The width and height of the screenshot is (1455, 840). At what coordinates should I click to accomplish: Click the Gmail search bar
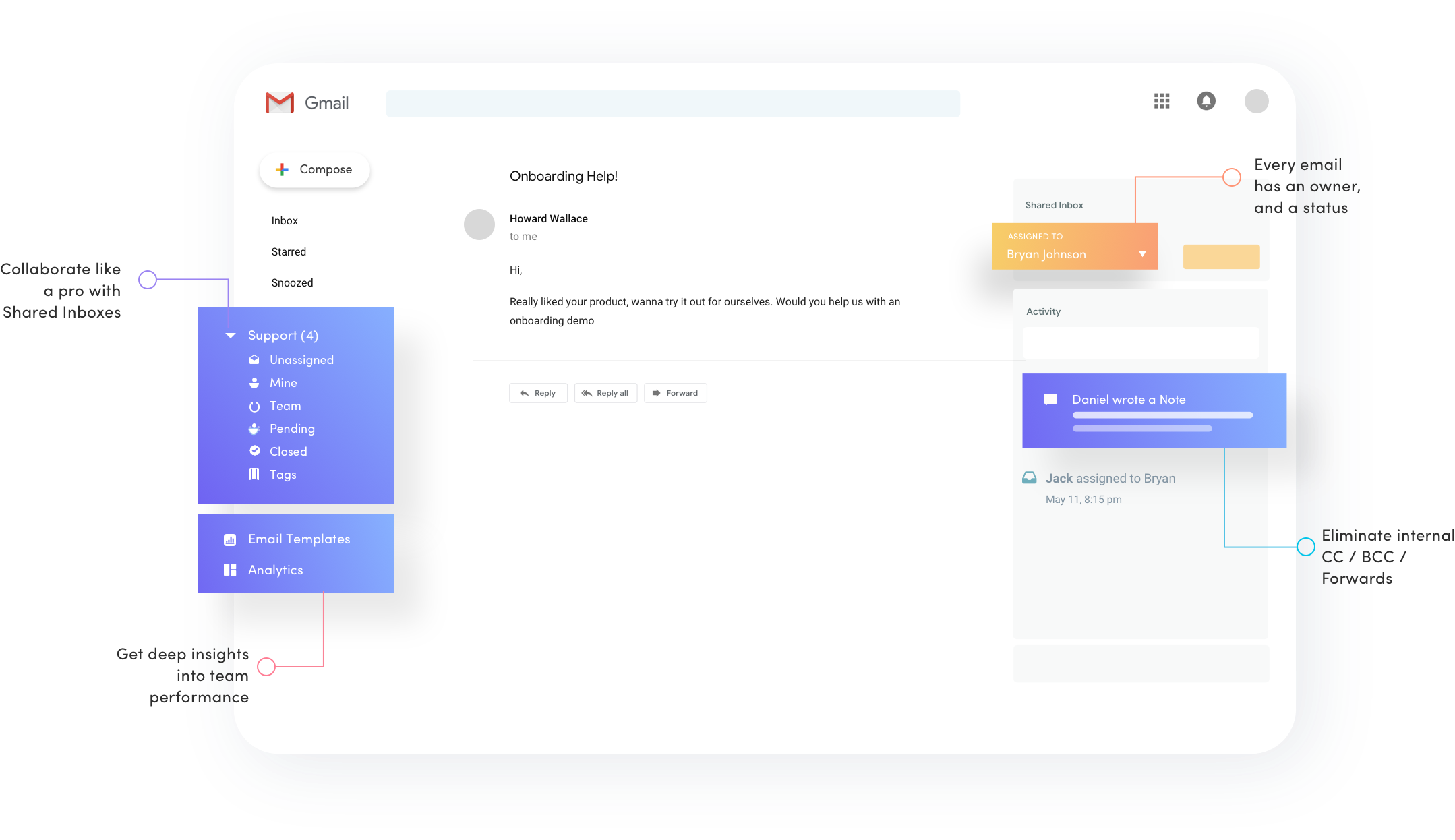672,104
